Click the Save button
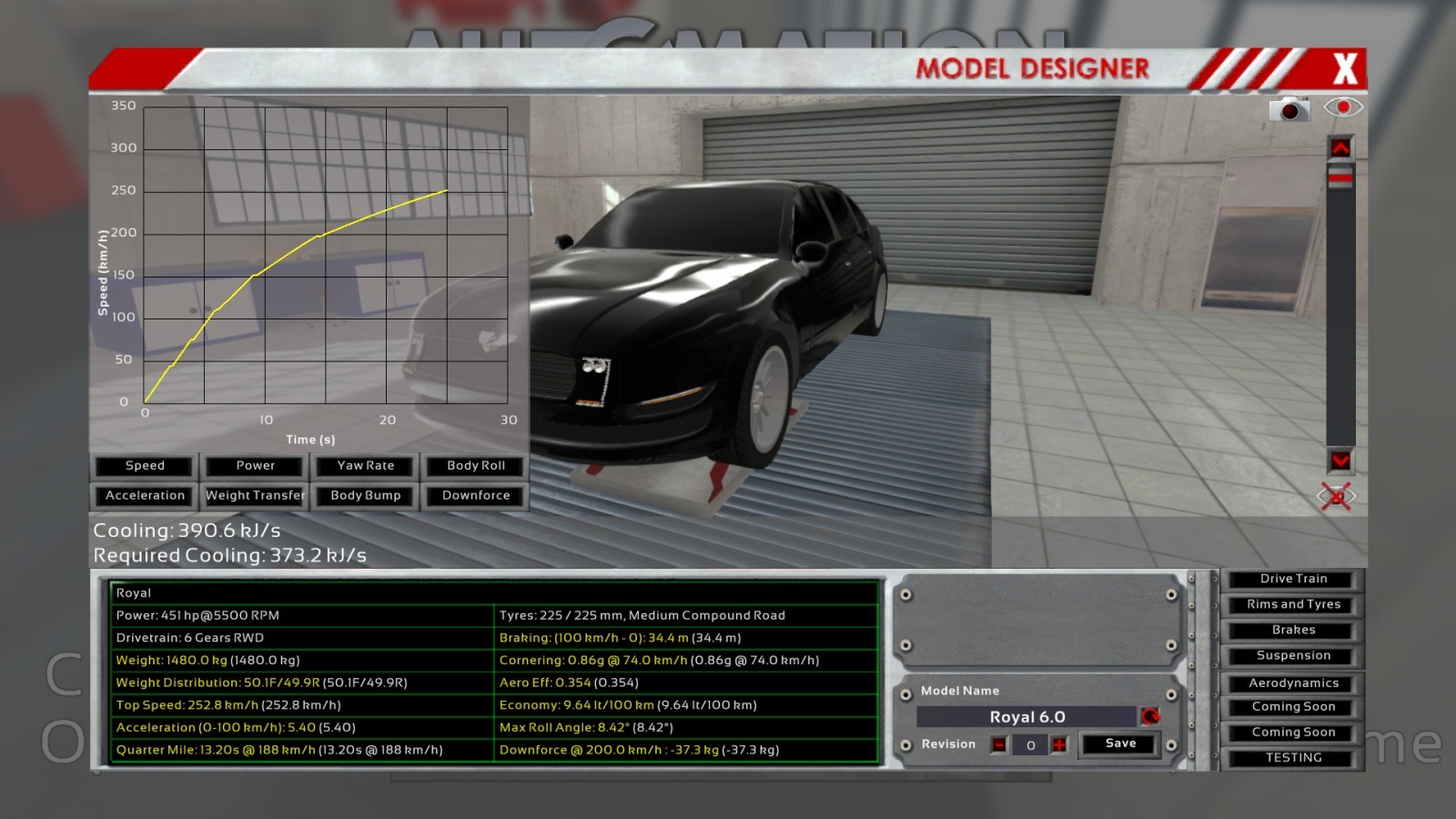This screenshot has width=1456, height=819. tap(1120, 744)
